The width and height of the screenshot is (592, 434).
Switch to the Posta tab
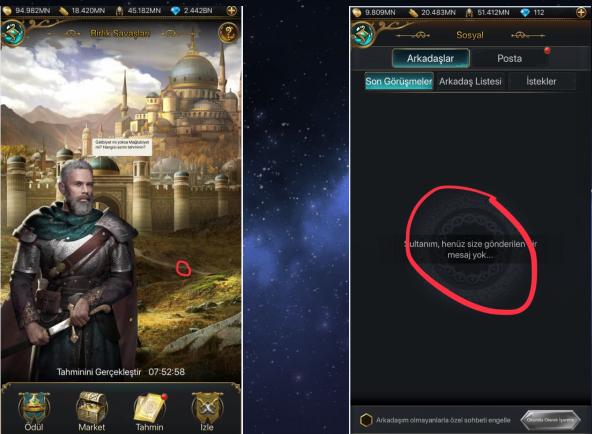[x=509, y=58]
